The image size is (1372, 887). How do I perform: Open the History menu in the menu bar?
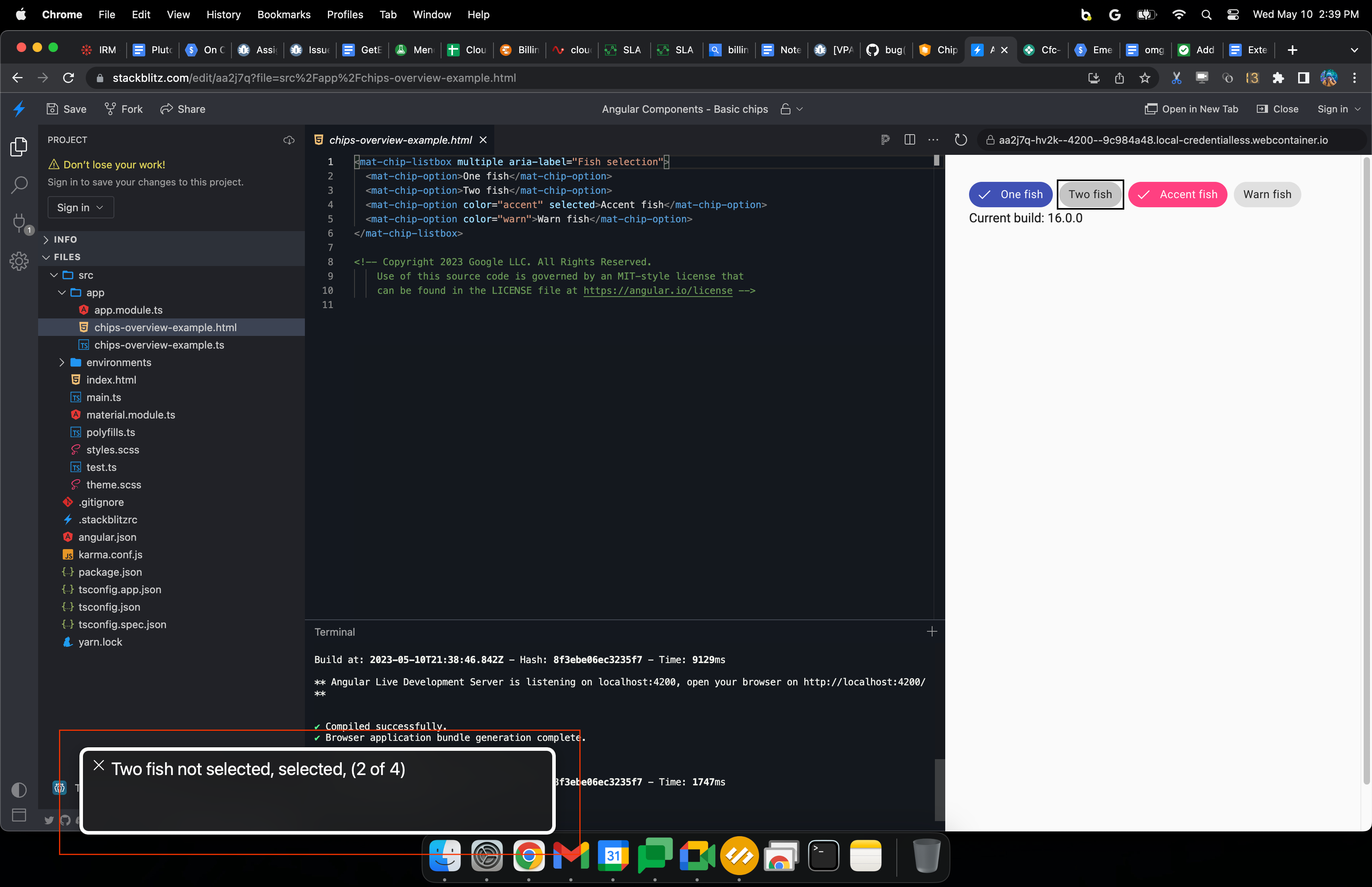(x=224, y=14)
